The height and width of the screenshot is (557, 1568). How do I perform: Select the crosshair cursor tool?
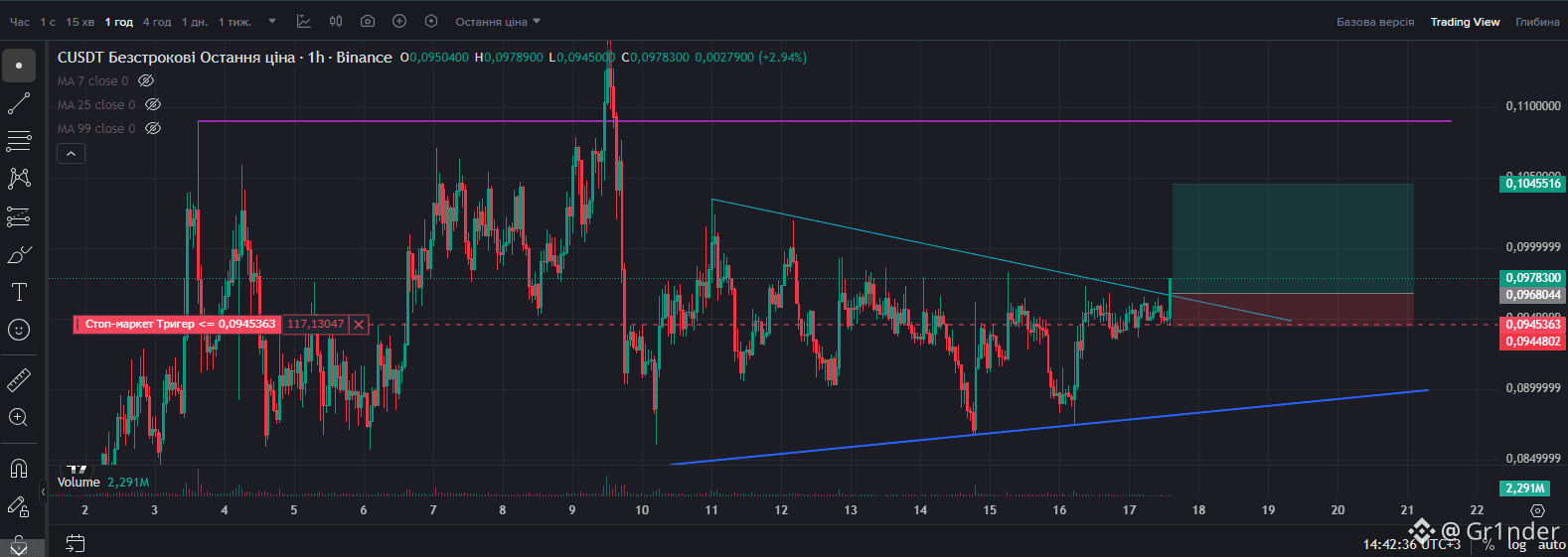(19, 66)
